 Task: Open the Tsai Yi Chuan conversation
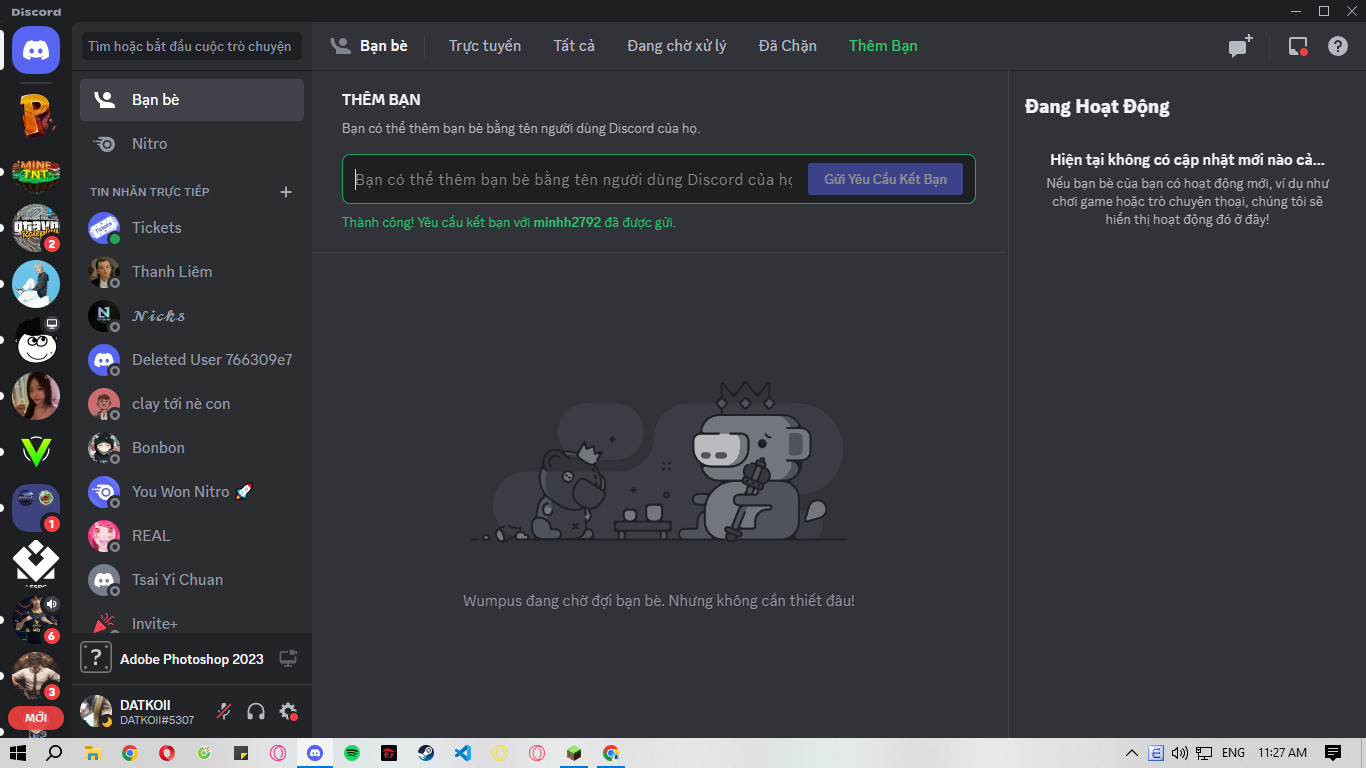coord(192,580)
